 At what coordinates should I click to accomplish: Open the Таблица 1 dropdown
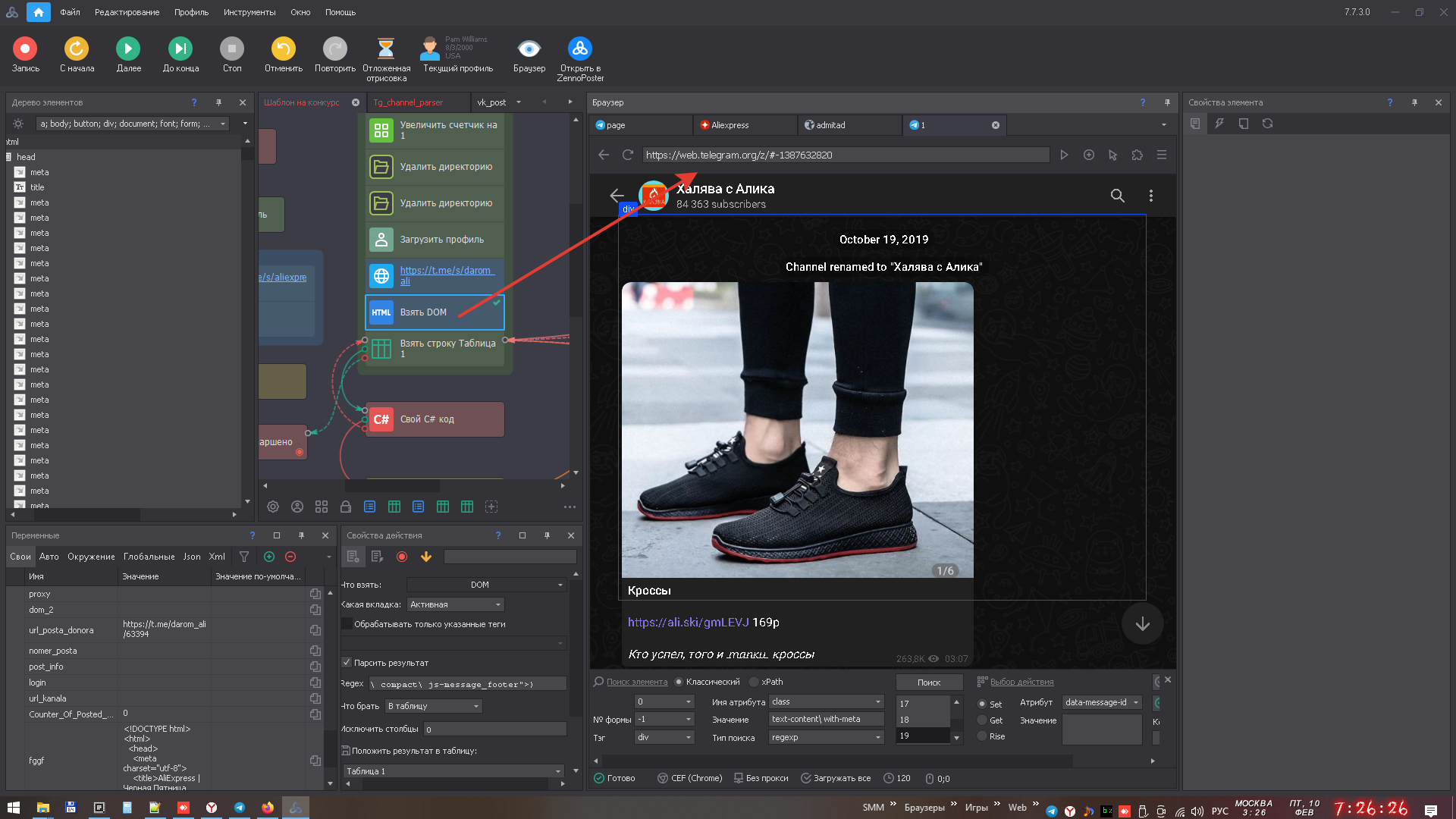pyautogui.click(x=453, y=771)
